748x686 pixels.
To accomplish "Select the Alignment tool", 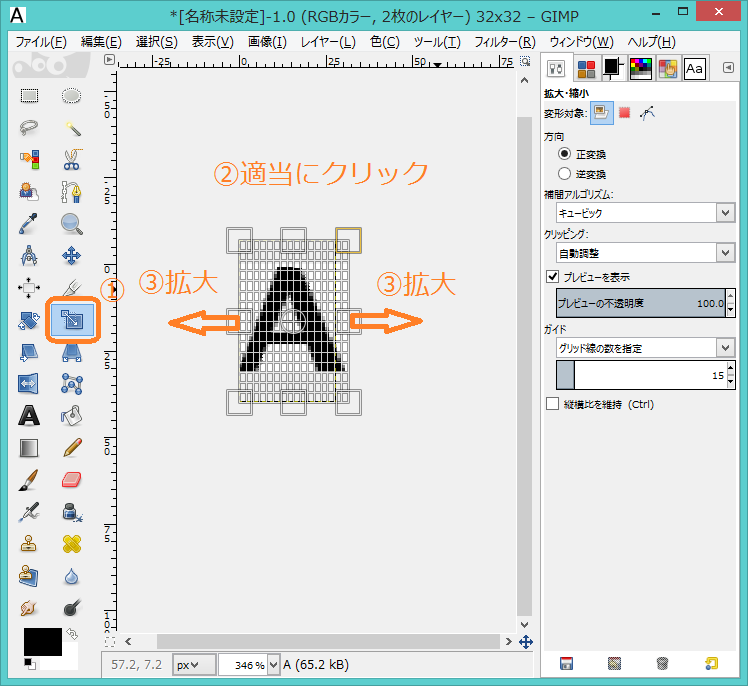I will pyautogui.click(x=29, y=288).
